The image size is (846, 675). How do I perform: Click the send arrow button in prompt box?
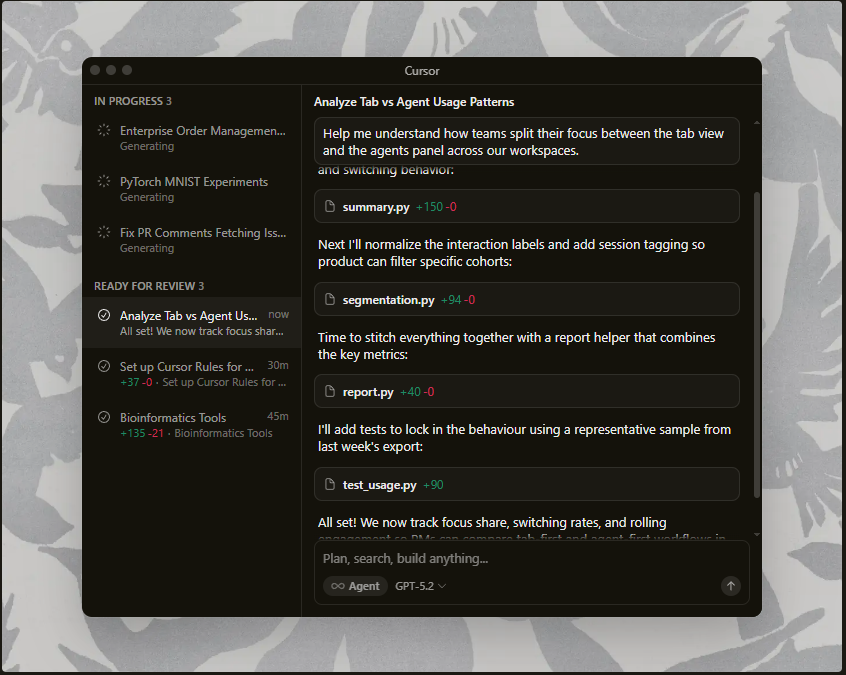731,586
